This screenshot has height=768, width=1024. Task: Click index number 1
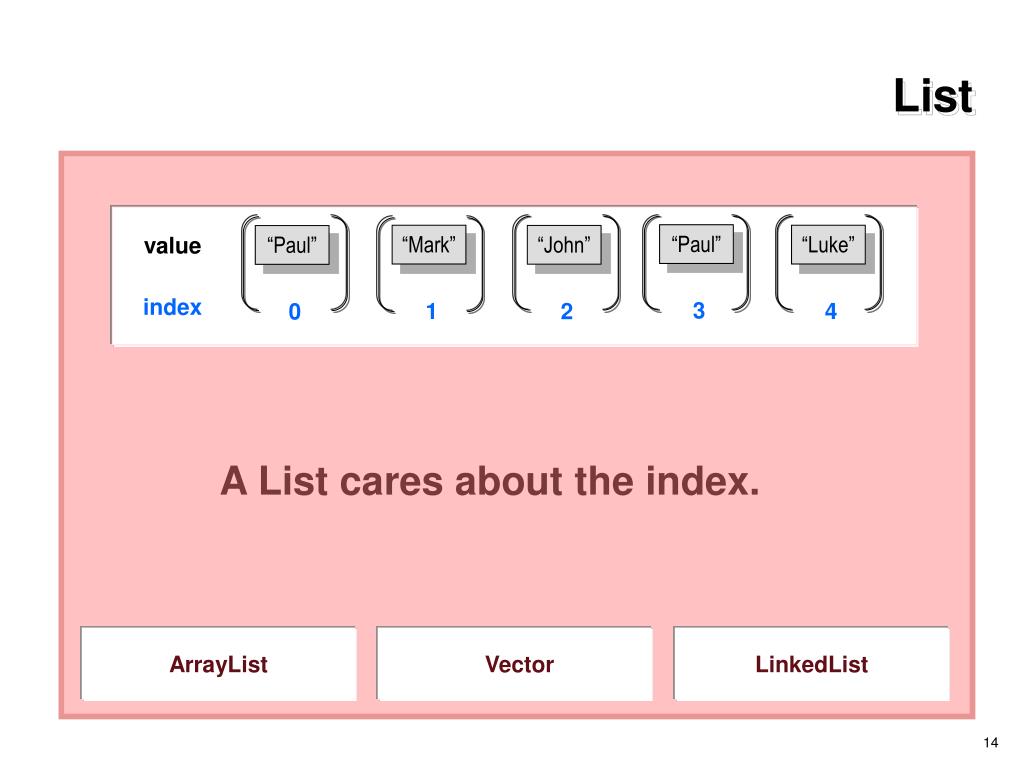431,312
